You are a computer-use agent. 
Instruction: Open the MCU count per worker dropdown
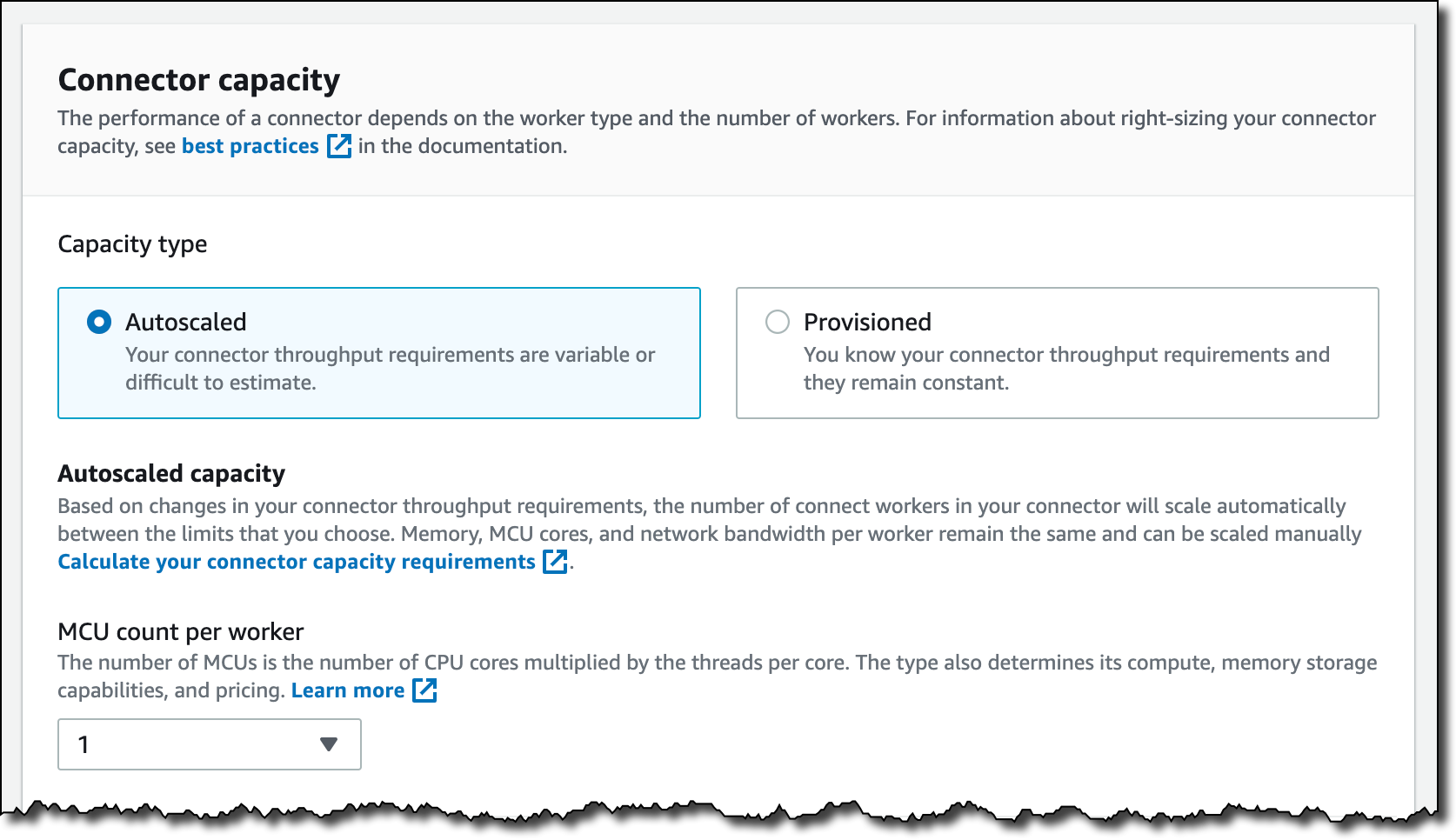coord(209,744)
